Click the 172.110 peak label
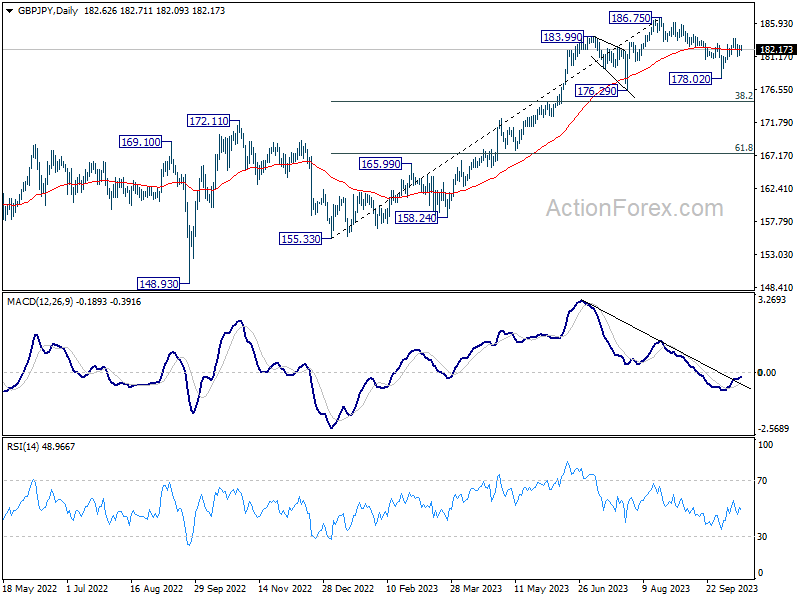 pyautogui.click(x=209, y=121)
